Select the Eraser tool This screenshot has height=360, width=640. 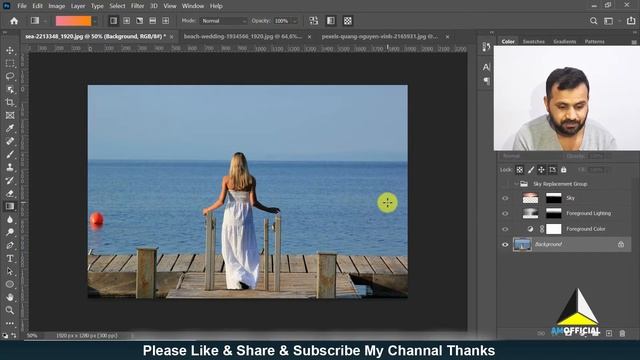pyautogui.click(x=10, y=193)
